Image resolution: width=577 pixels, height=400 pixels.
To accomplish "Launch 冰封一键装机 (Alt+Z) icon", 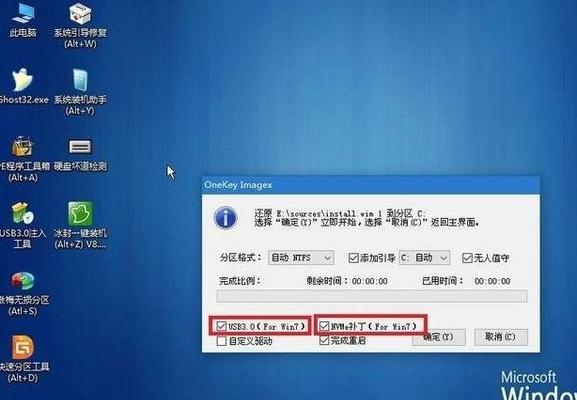I will tap(80, 225).
